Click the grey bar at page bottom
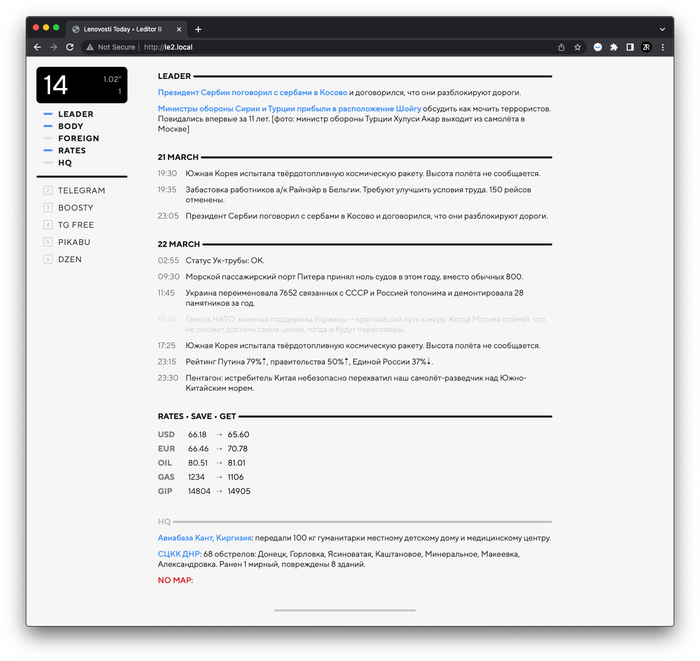The width and height of the screenshot is (700, 661). pos(345,610)
